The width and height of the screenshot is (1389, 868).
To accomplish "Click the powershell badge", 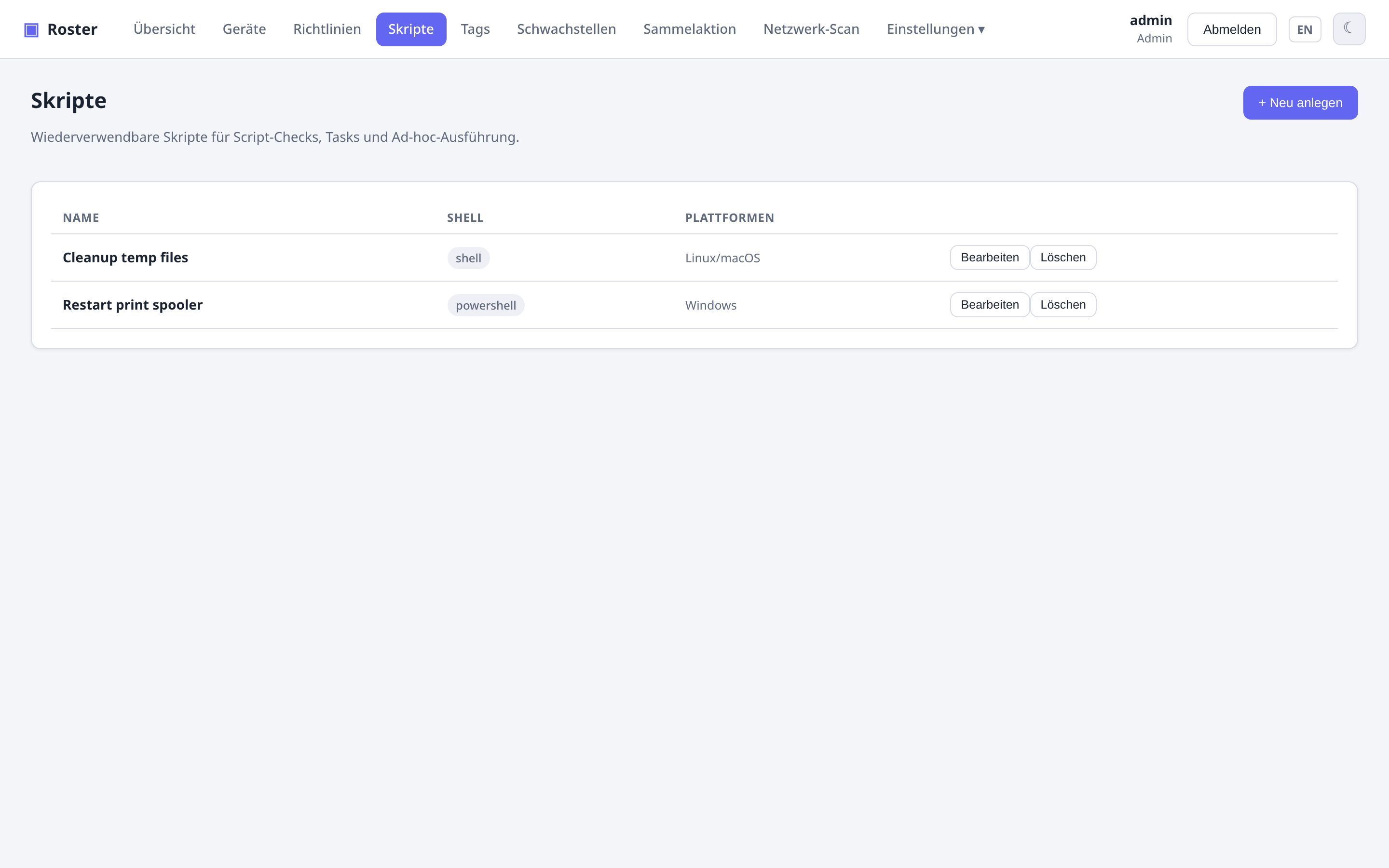I will [x=486, y=305].
